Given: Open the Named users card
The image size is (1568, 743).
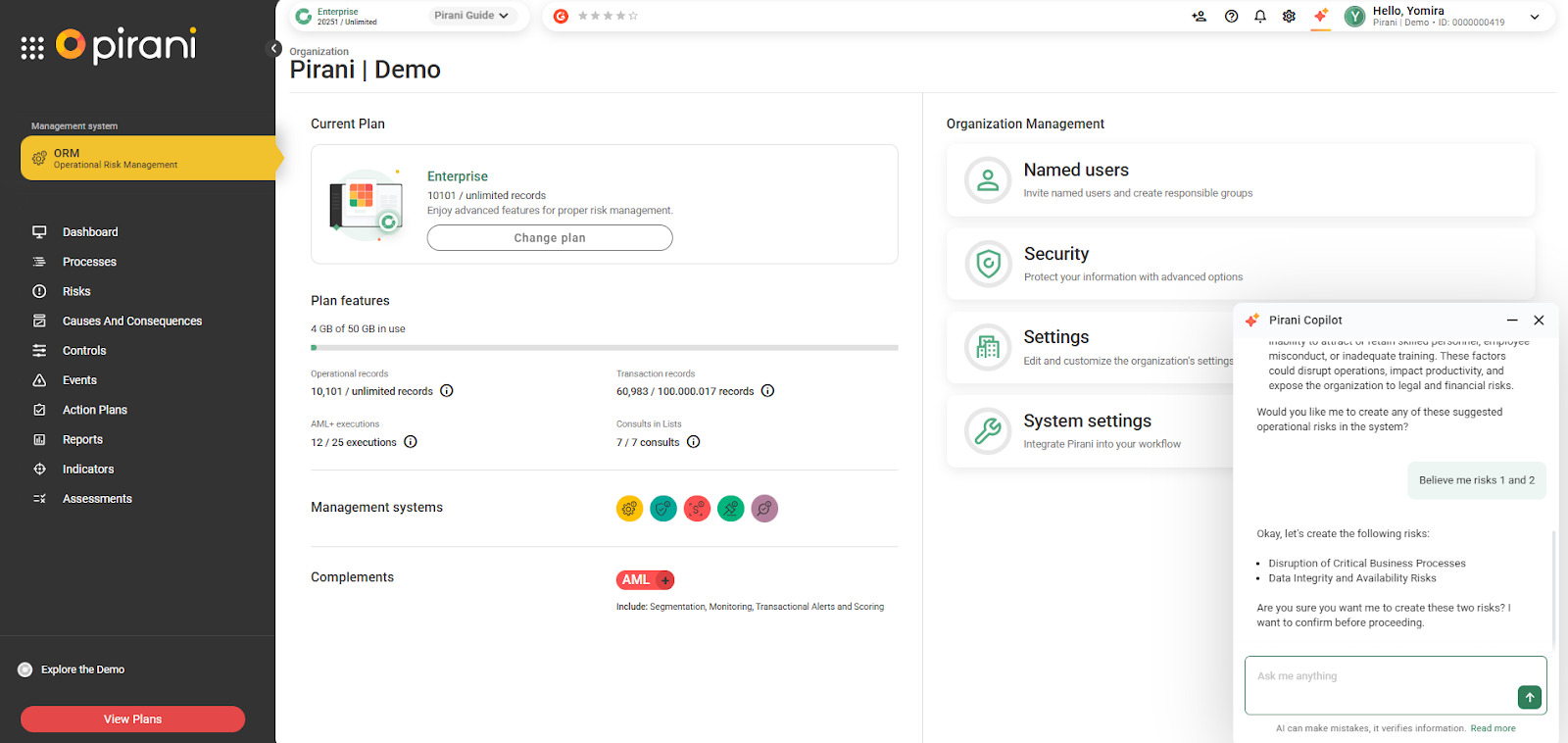Looking at the screenshot, I should pos(1241,180).
